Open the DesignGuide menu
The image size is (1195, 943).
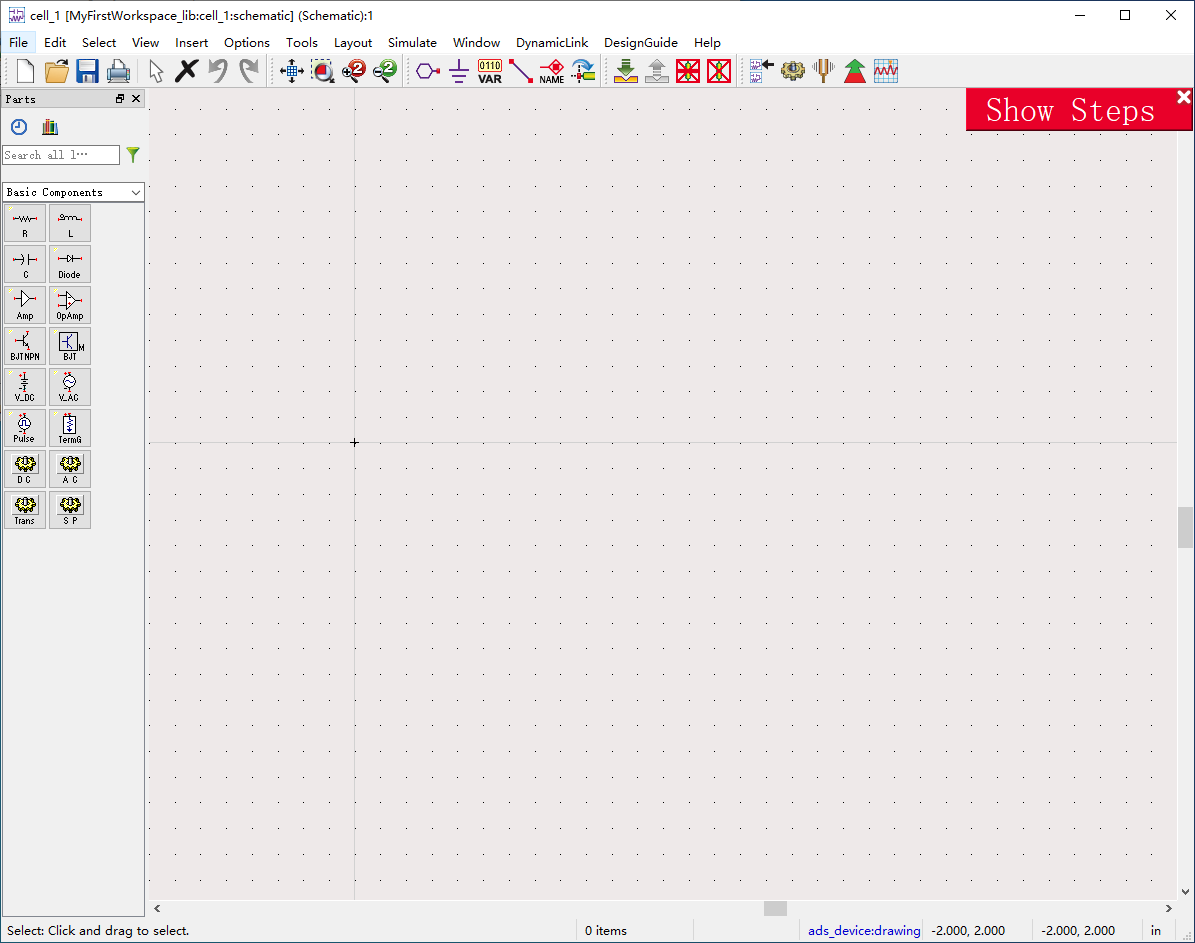(x=640, y=43)
